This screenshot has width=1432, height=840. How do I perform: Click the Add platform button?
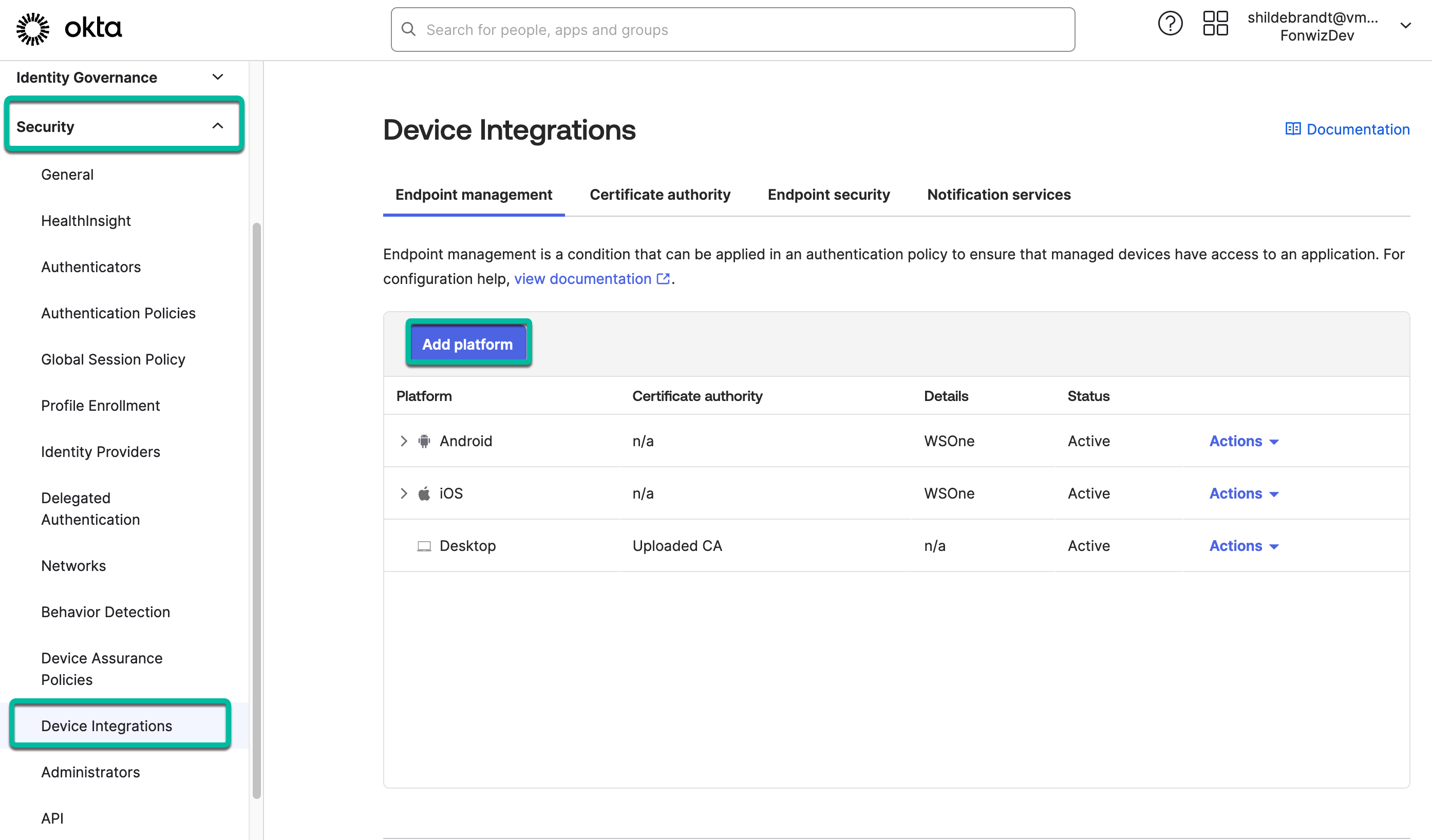468,343
